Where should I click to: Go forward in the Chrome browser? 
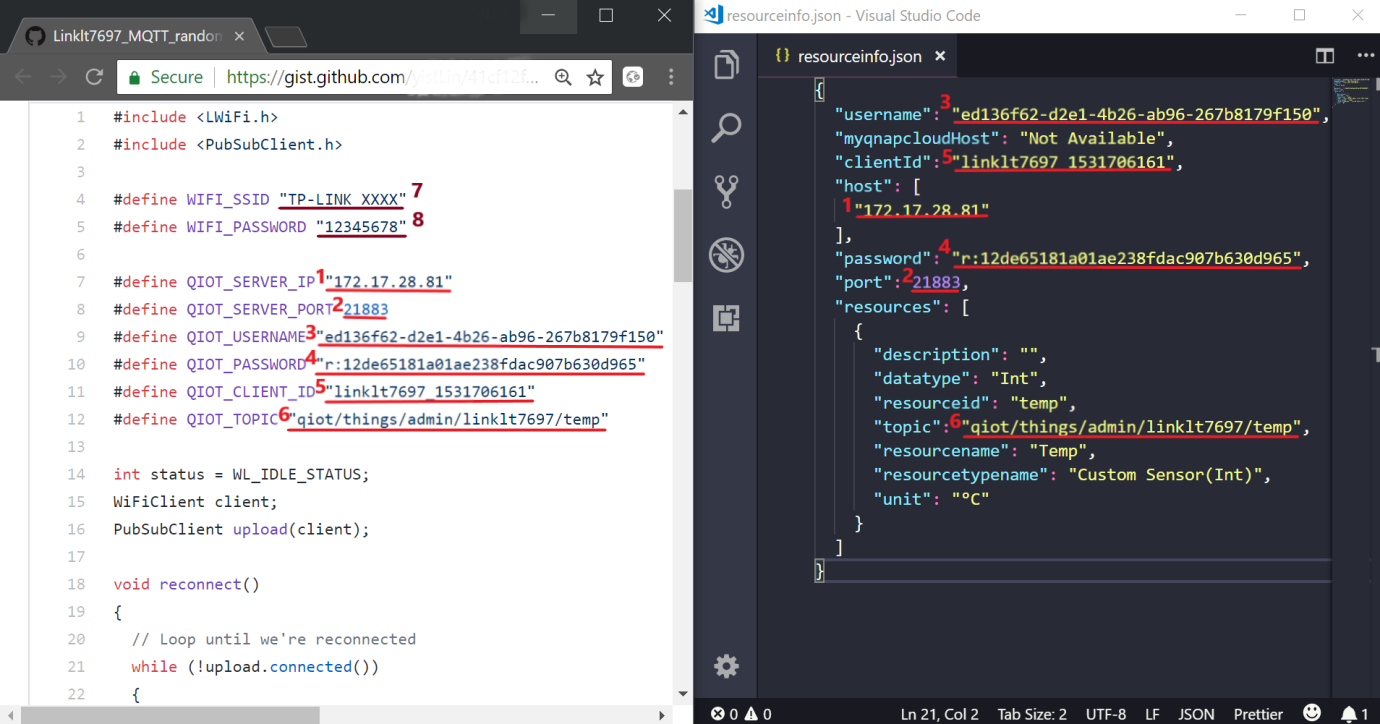pos(59,77)
